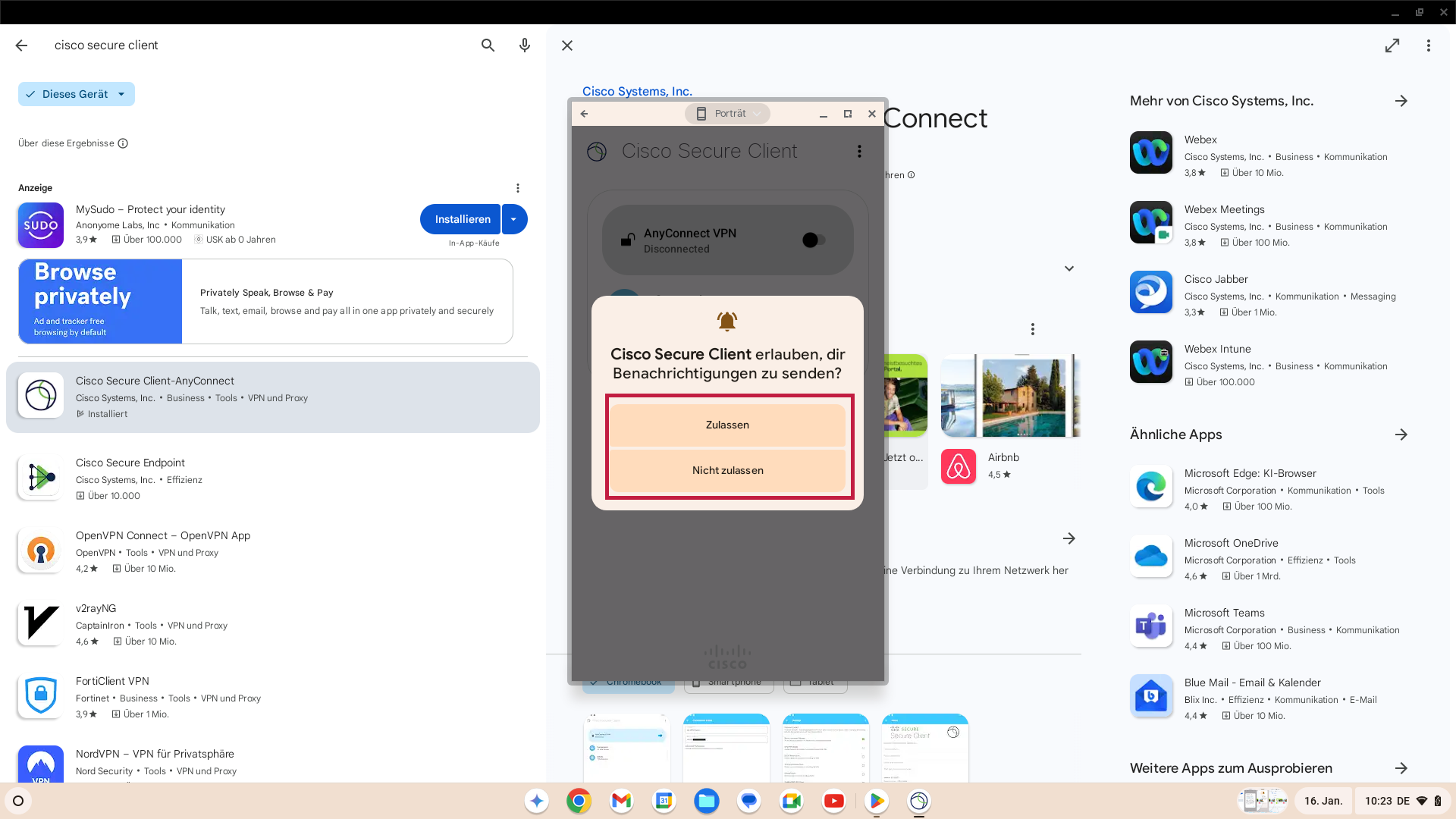Expand Weitere Apps zum Ausprobieren arrow
1456x819 pixels.
pyautogui.click(x=1401, y=768)
